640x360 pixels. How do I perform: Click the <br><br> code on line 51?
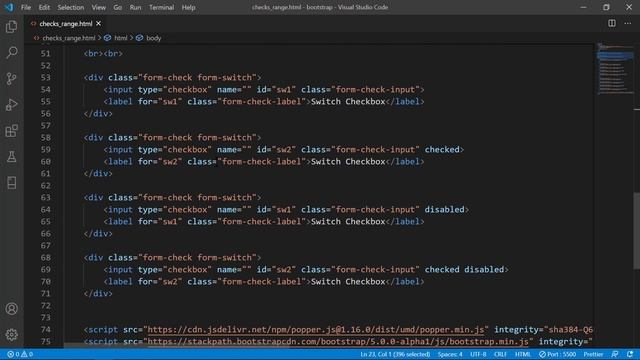pyautogui.click(x=103, y=53)
